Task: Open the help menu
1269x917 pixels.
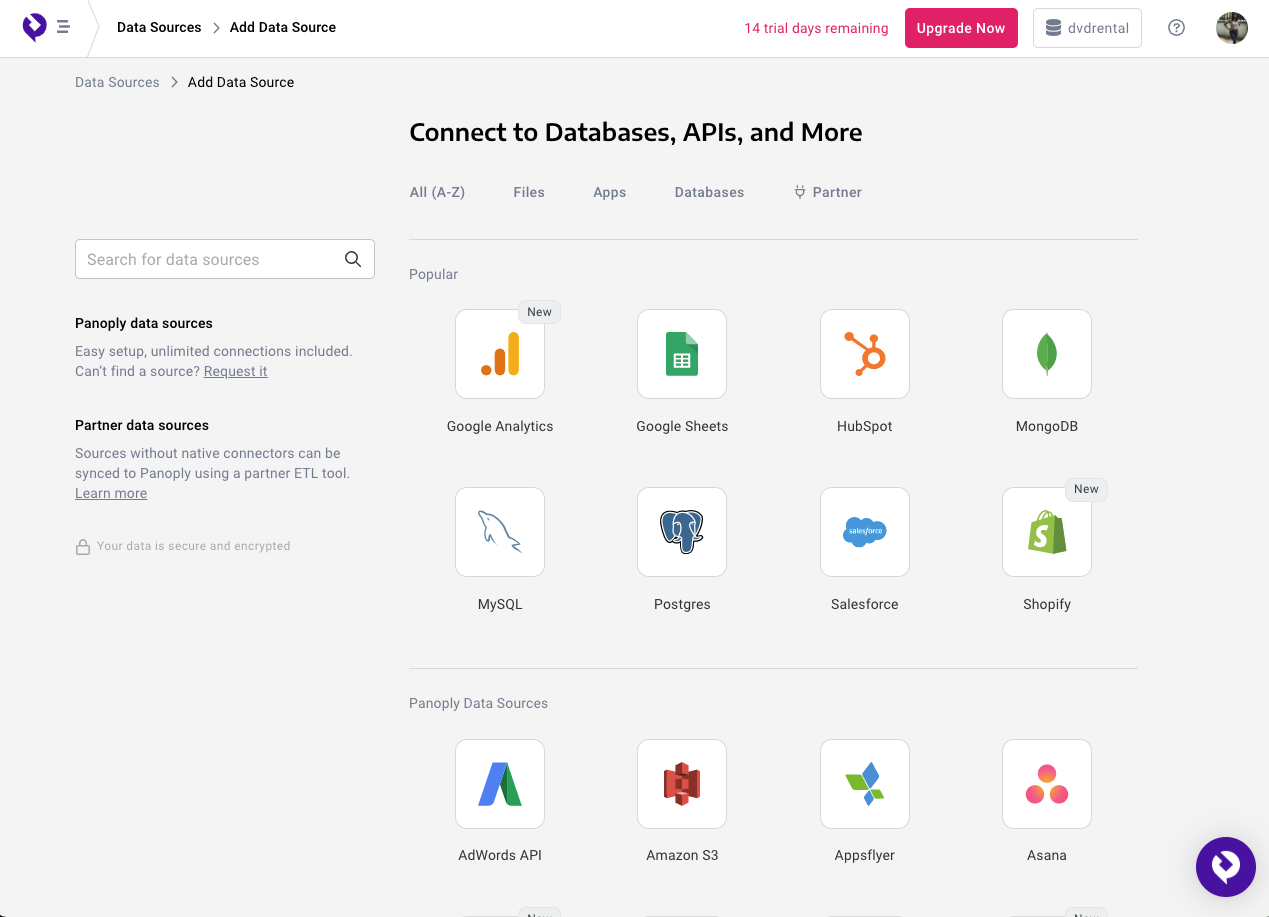Action: pyautogui.click(x=1176, y=28)
